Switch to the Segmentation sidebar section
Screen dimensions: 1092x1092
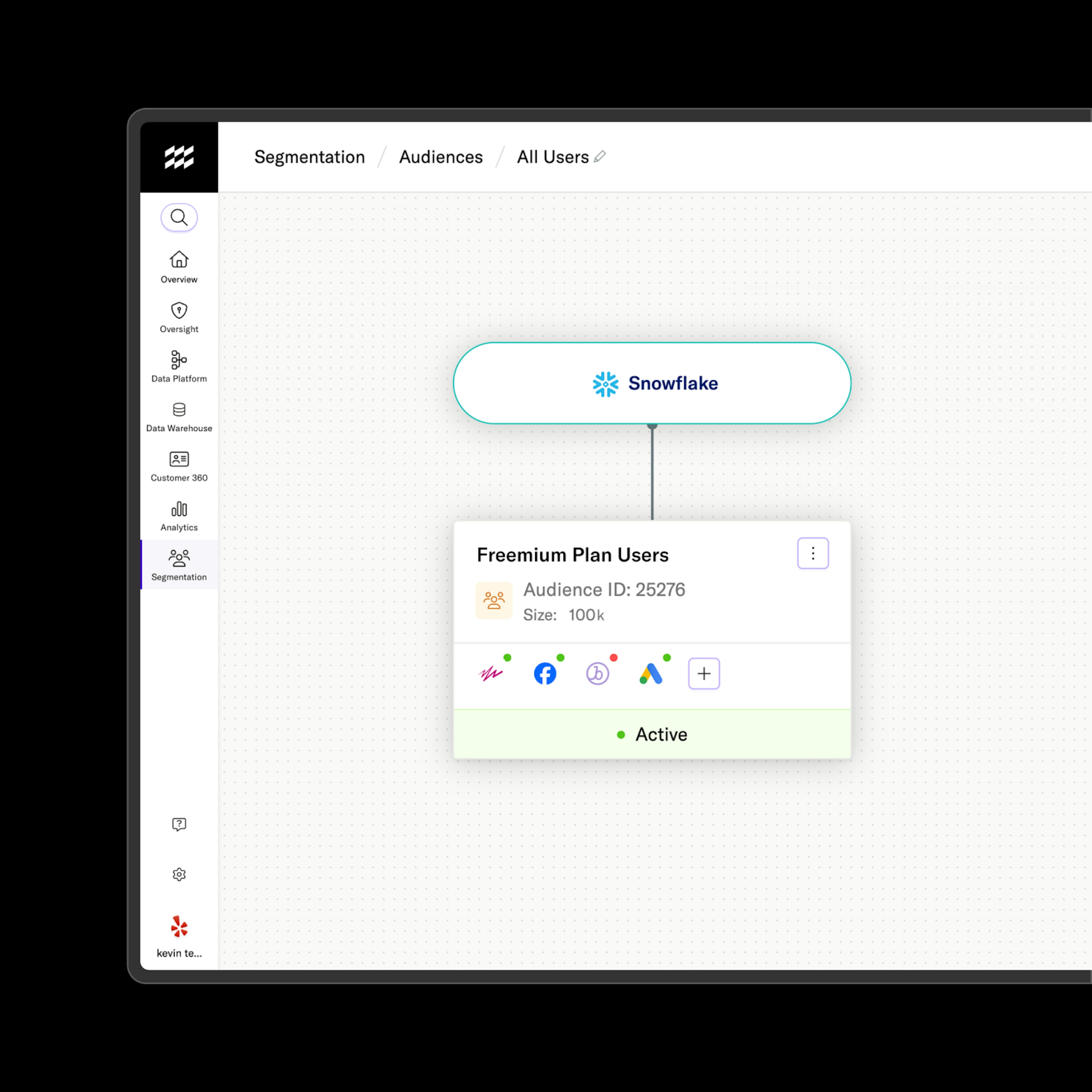coord(179,564)
